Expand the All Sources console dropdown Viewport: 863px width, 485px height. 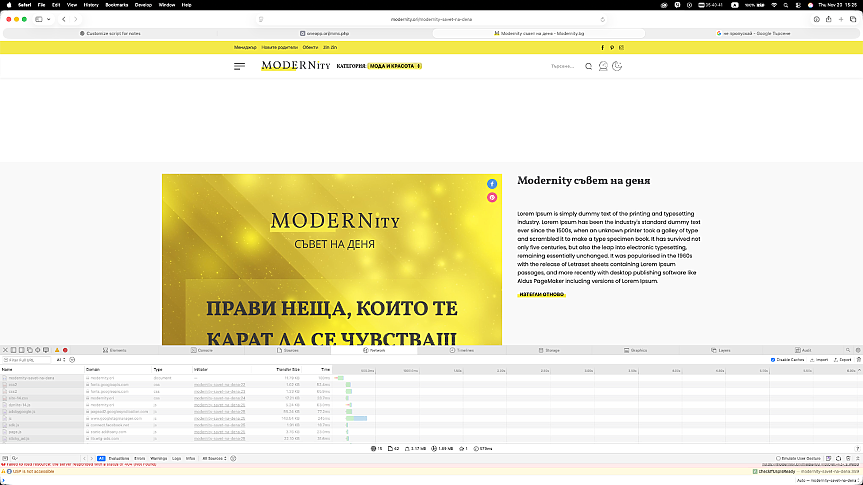(x=215, y=457)
